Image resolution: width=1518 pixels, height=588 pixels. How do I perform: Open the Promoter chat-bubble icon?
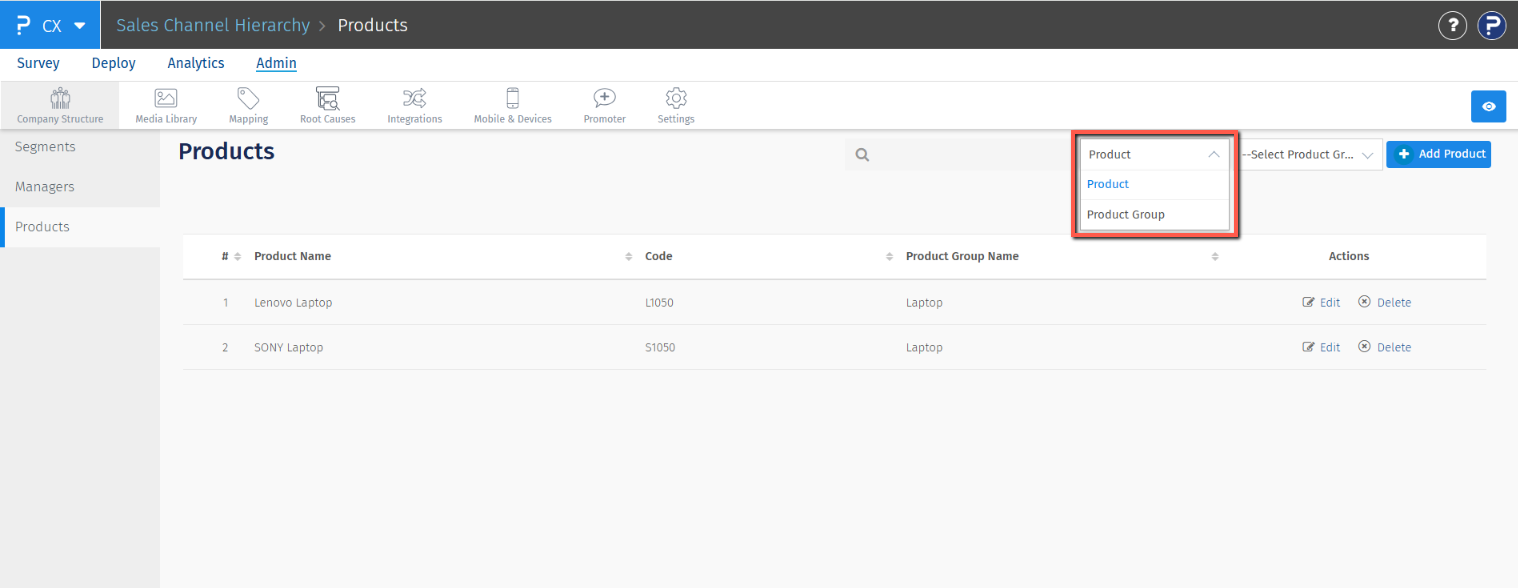(604, 98)
